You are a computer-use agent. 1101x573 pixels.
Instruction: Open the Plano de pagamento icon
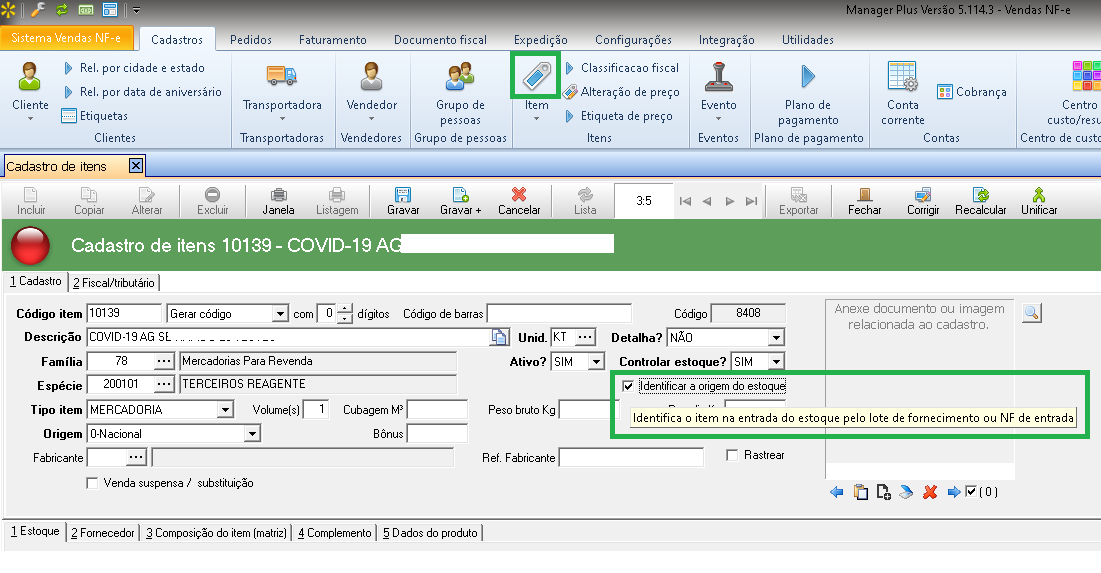[808, 76]
